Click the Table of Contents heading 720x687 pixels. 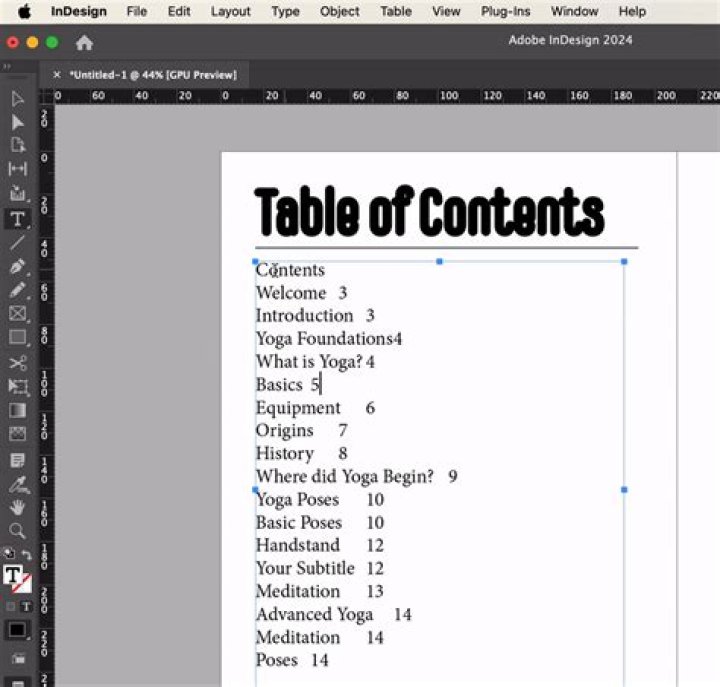click(x=429, y=212)
